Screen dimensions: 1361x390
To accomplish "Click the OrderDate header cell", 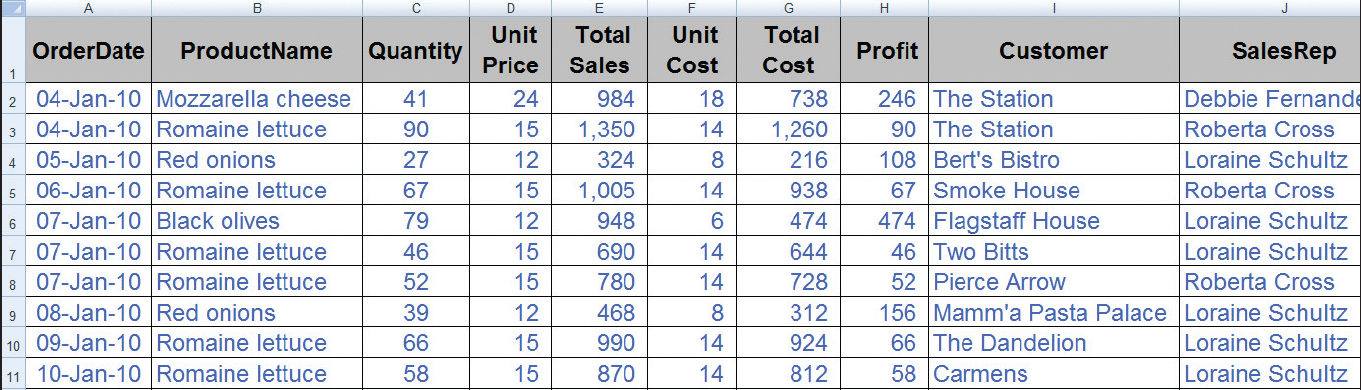I will tap(89, 50).
